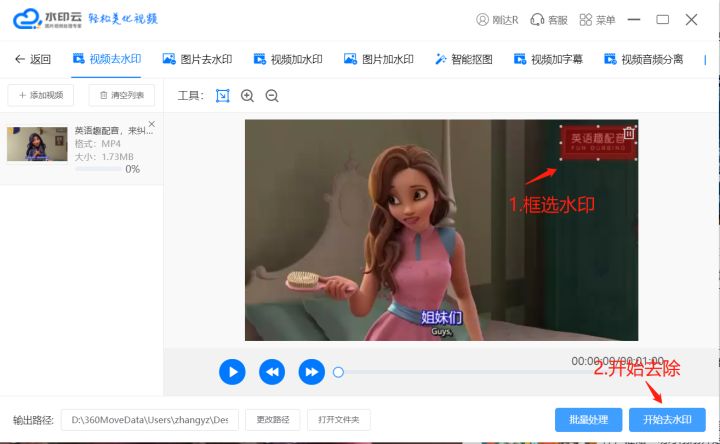720x444 pixels.
Task: Select the frame selection tool icon
Action: (x=223, y=96)
